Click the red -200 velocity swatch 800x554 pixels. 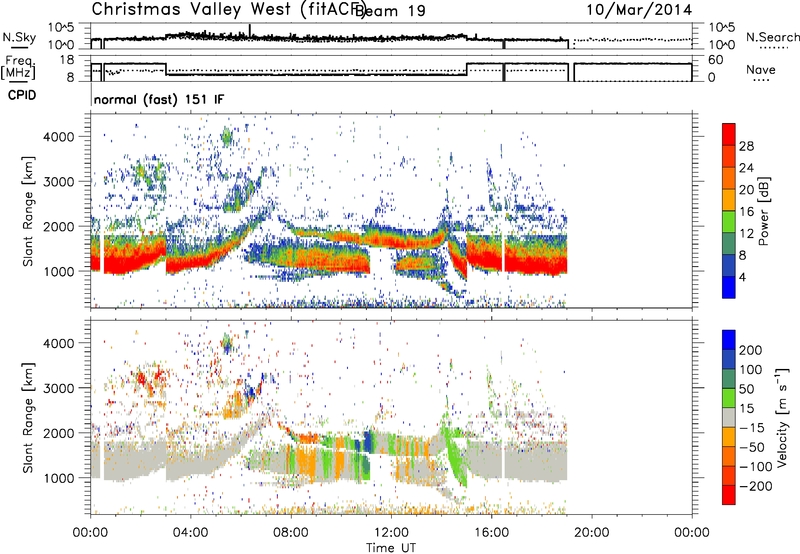click(729, 495)
